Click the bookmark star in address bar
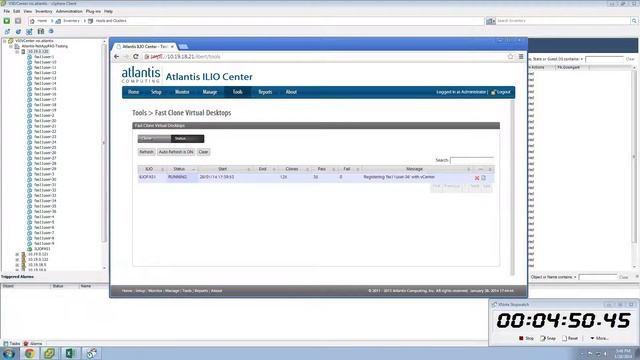Screen dimensions: 640x360 click(510, 57)
